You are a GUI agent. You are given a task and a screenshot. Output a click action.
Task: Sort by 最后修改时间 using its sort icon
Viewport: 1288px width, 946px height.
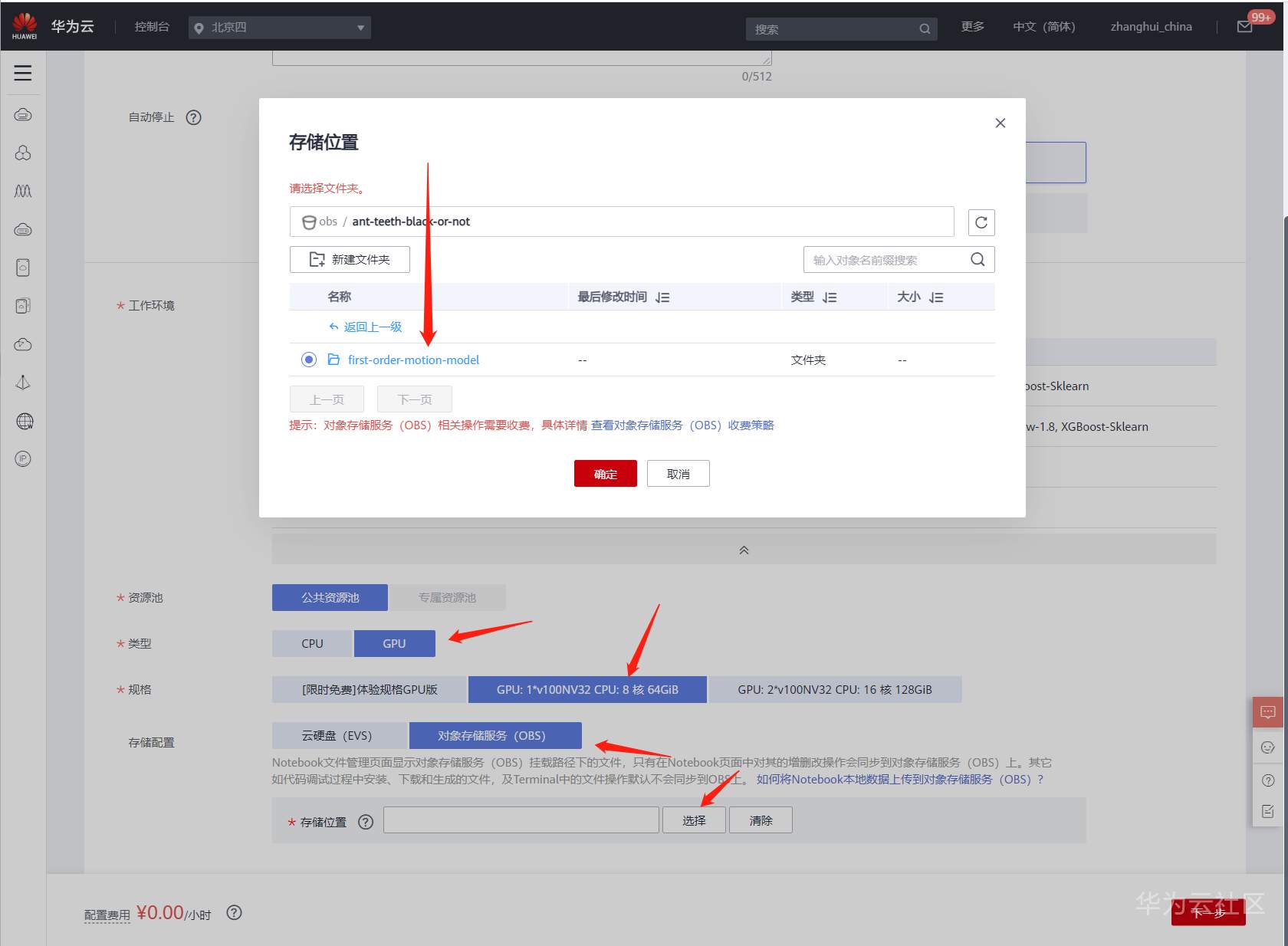coord(662,297)
